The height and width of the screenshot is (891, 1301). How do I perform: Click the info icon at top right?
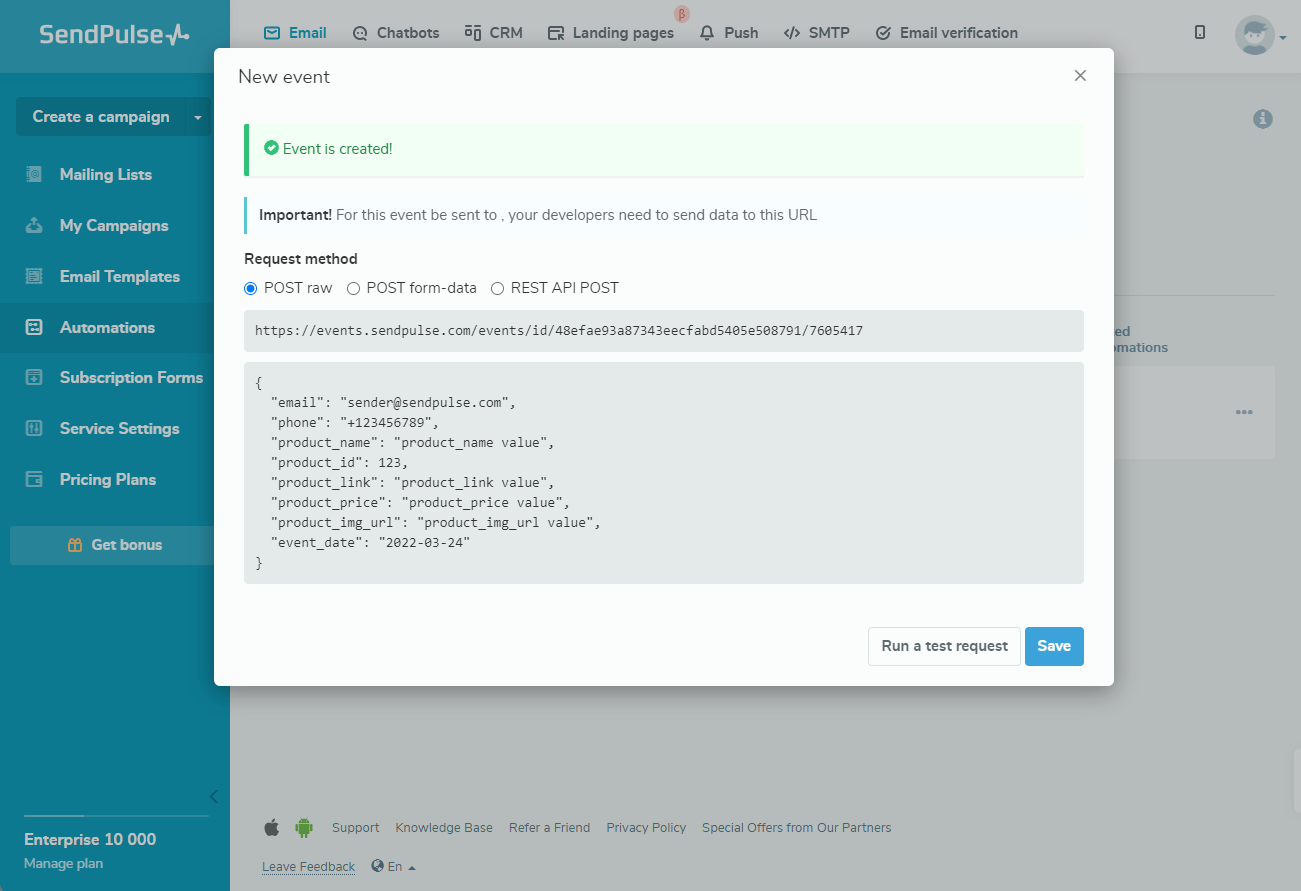pyautogui.click(x=1263, y=119)
